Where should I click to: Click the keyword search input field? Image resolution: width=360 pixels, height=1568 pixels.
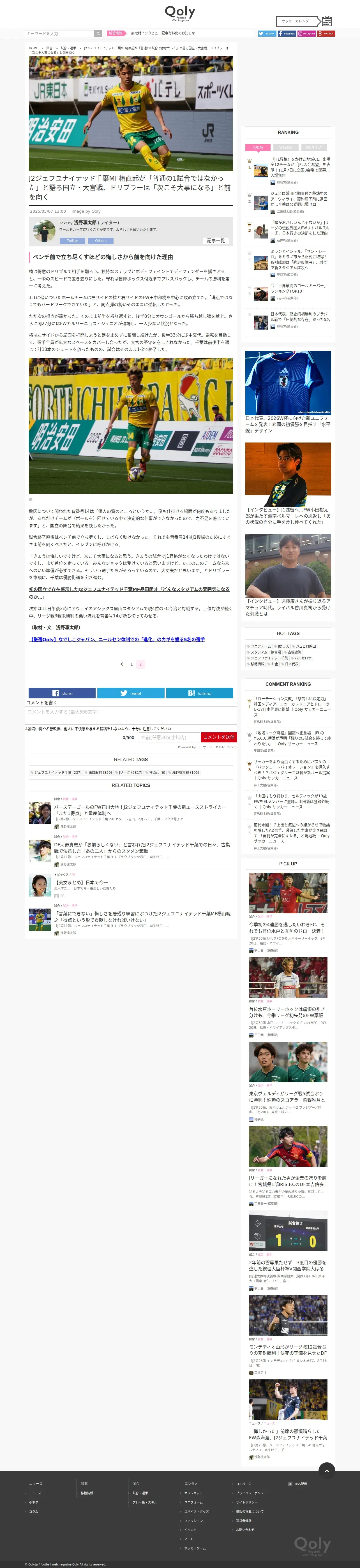(59, 33)
